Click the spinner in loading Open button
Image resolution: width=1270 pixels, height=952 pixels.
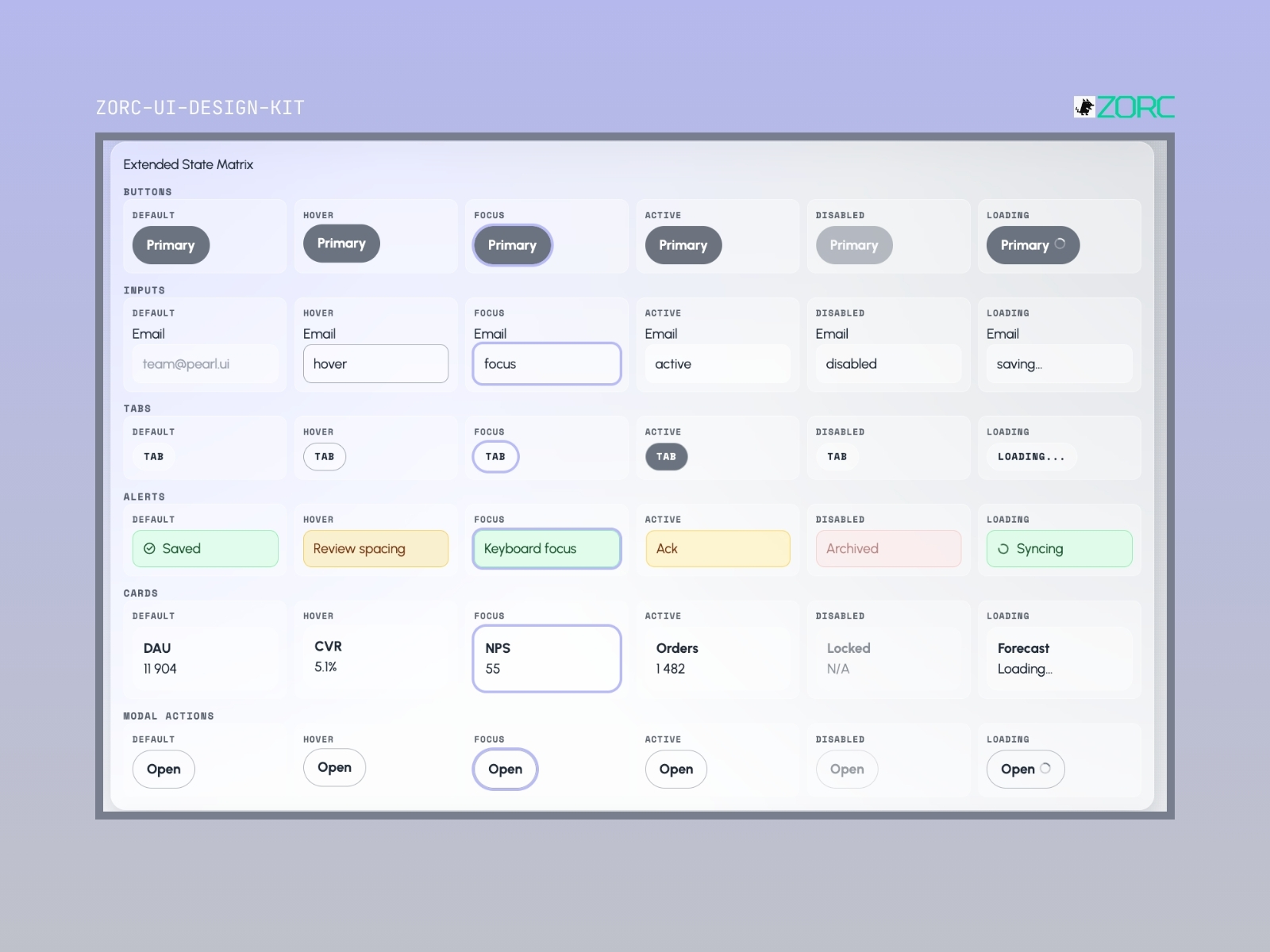(1045, 768)
